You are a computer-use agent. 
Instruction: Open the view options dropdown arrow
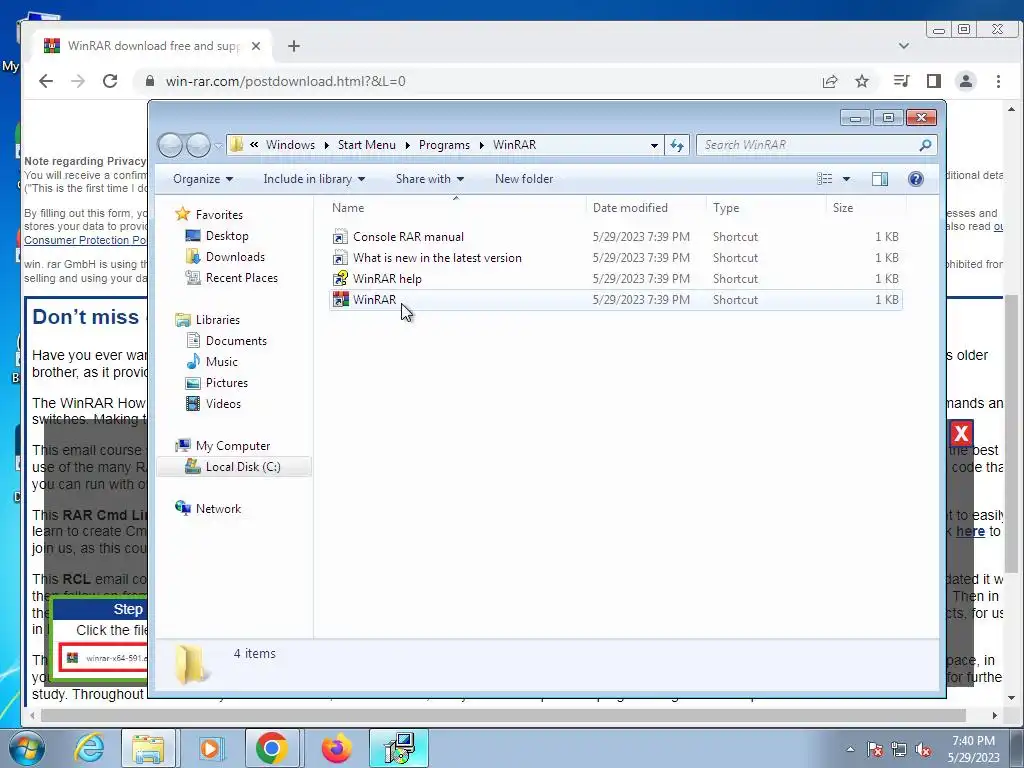846,179
